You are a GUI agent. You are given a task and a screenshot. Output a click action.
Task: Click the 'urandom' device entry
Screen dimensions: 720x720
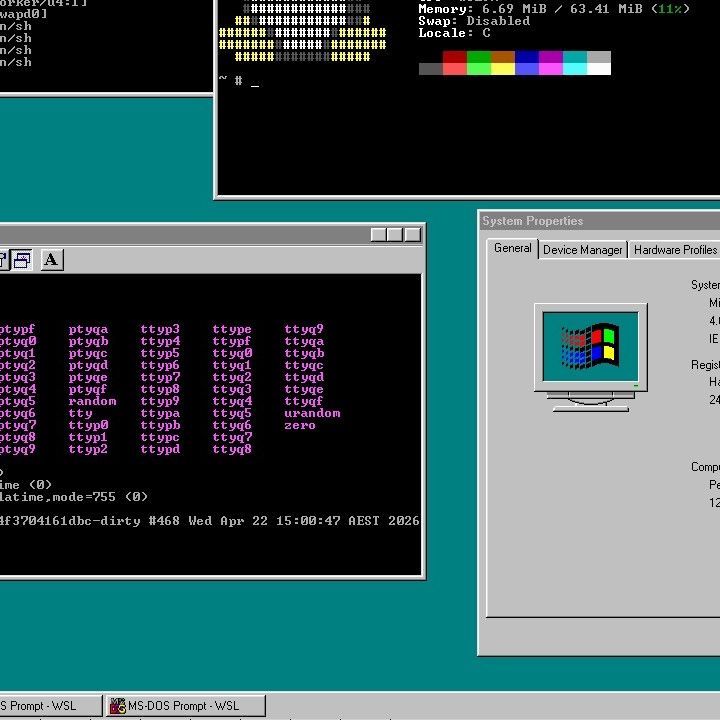[x=312, y=413]
